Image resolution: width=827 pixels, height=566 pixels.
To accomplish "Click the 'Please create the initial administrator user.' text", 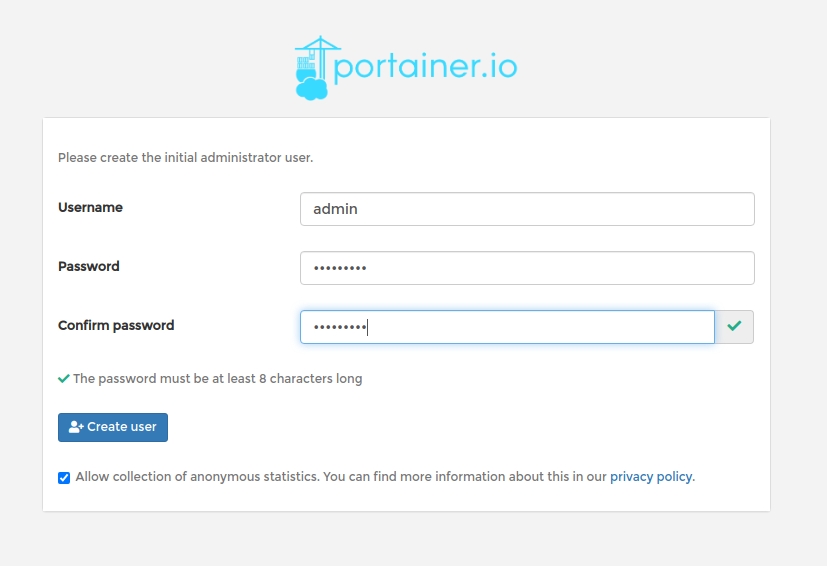I will point(186,158).
